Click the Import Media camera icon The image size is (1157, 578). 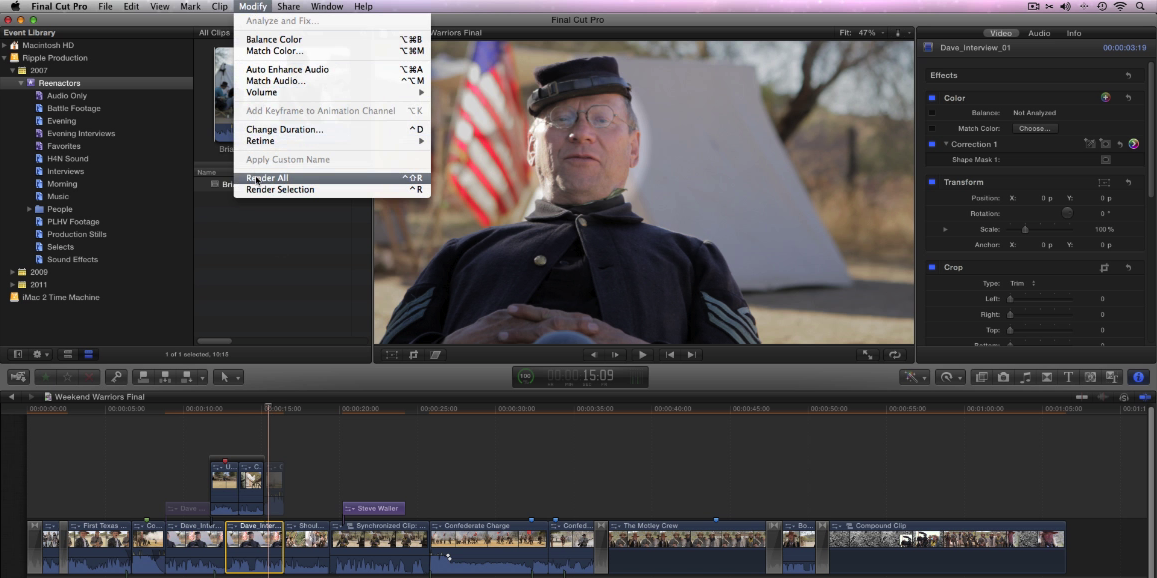(18, 376)
